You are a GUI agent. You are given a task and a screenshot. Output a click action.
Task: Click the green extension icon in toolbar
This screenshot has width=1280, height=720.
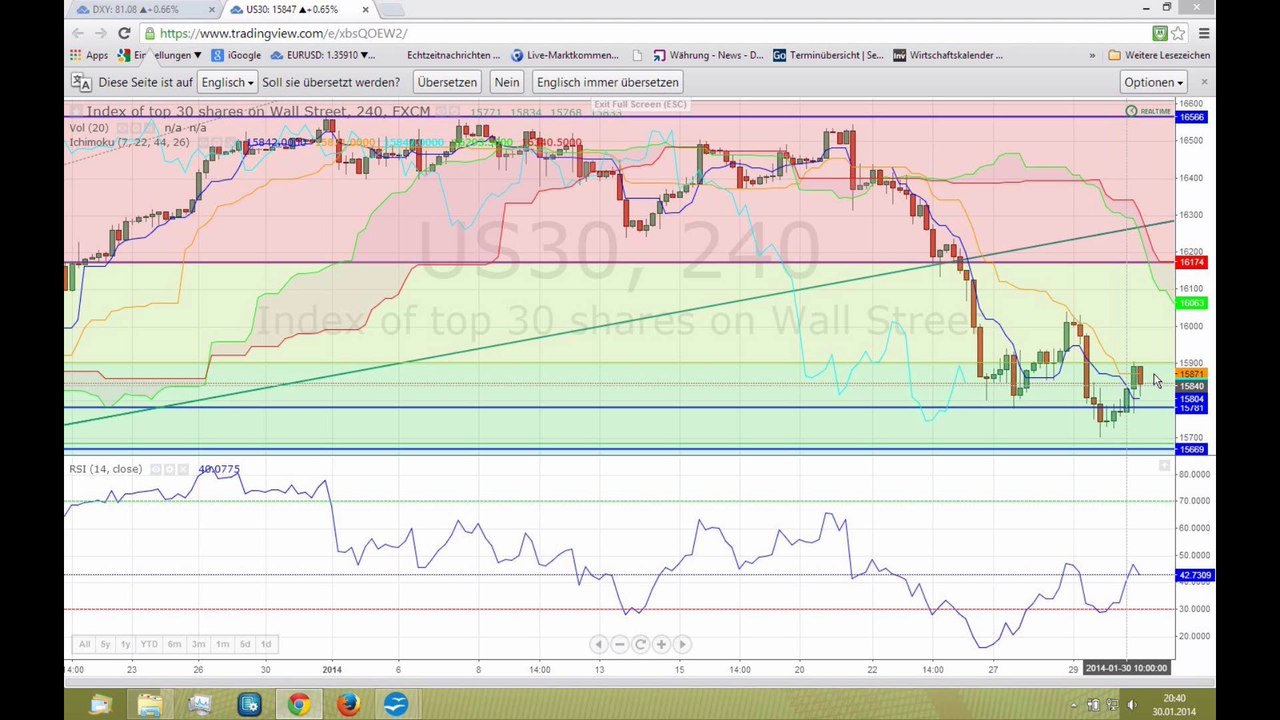pyautogui.click(x=1159, y=33)
